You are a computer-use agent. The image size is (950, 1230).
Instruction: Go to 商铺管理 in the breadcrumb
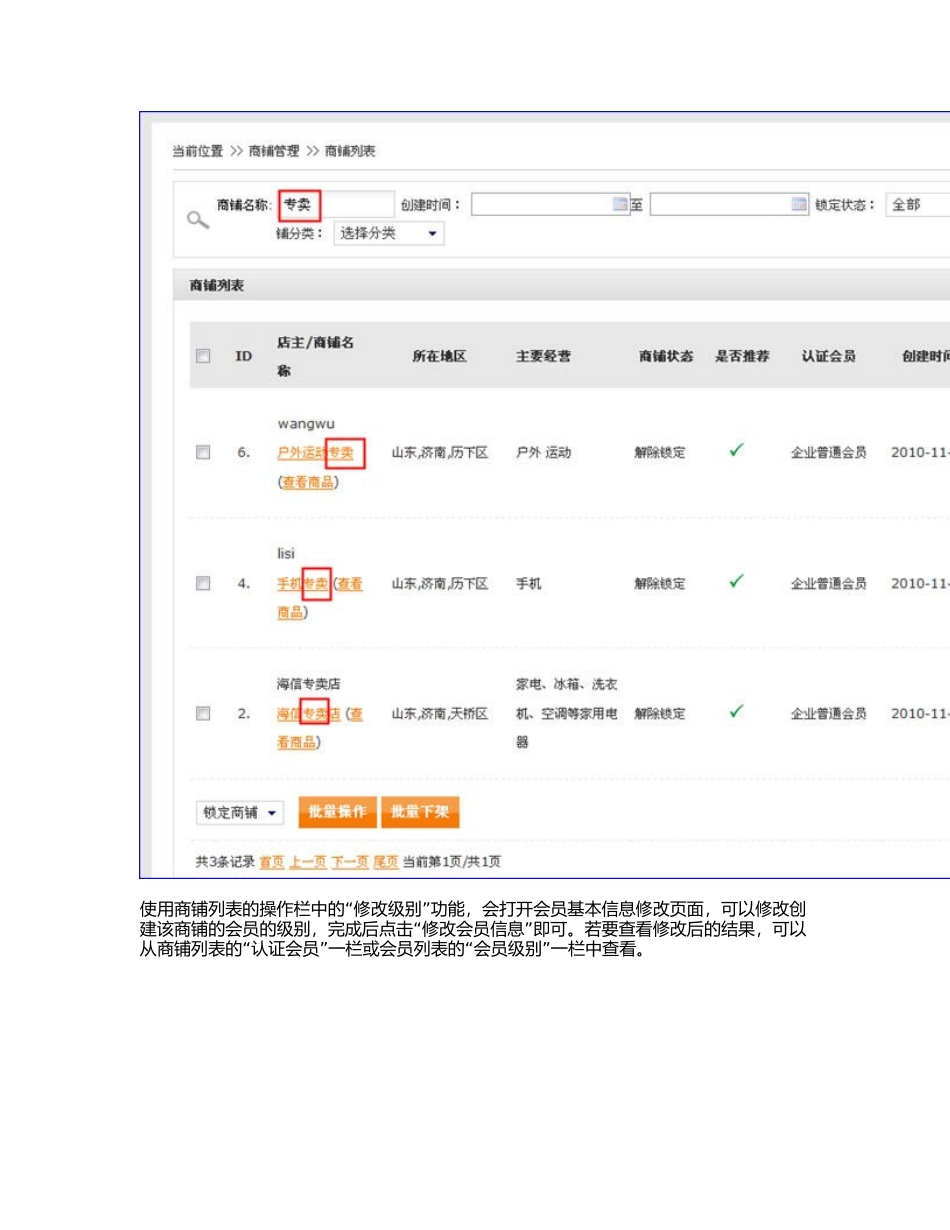(273, 151)
